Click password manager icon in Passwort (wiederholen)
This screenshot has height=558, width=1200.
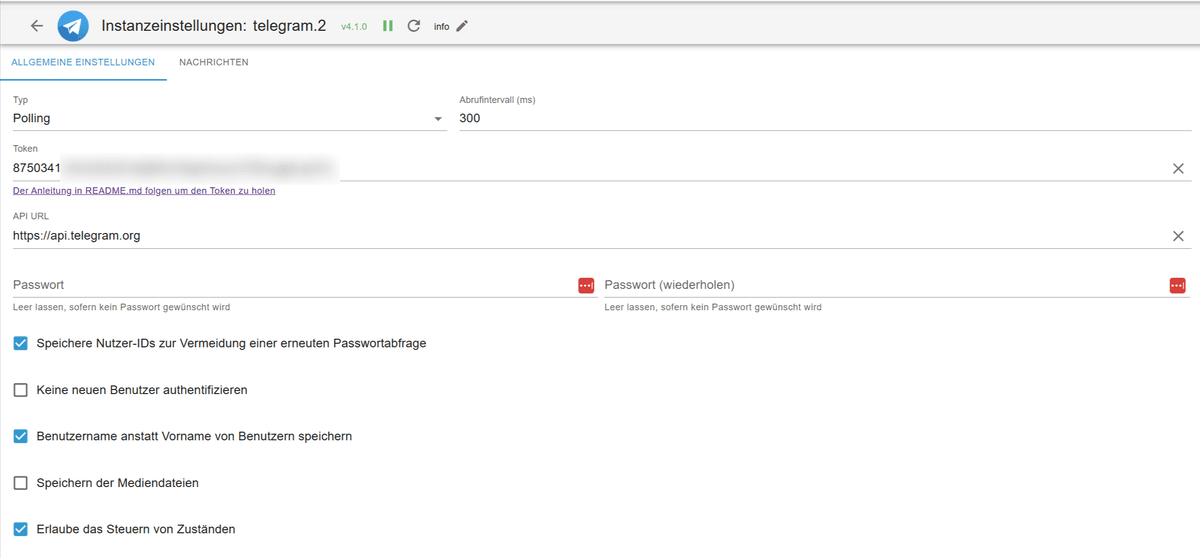coord(1177,286)
